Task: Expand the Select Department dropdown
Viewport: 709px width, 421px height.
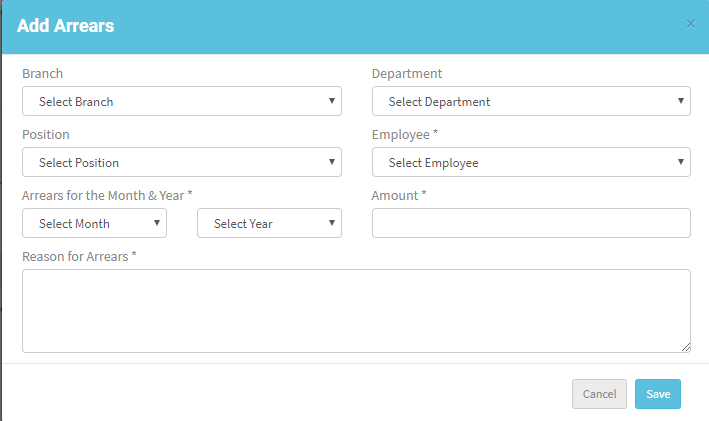Action: [531, 101]
